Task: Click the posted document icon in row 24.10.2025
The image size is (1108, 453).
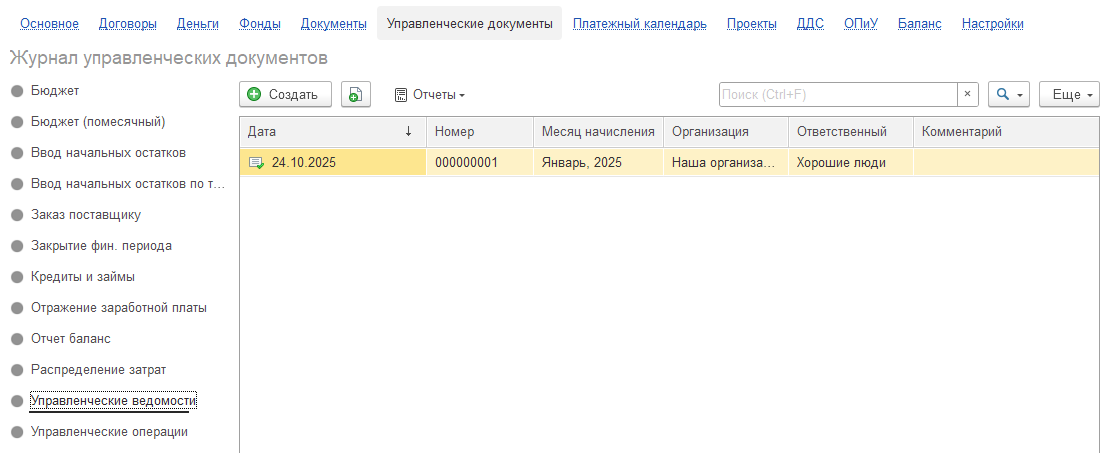Action: pos(255,163)
